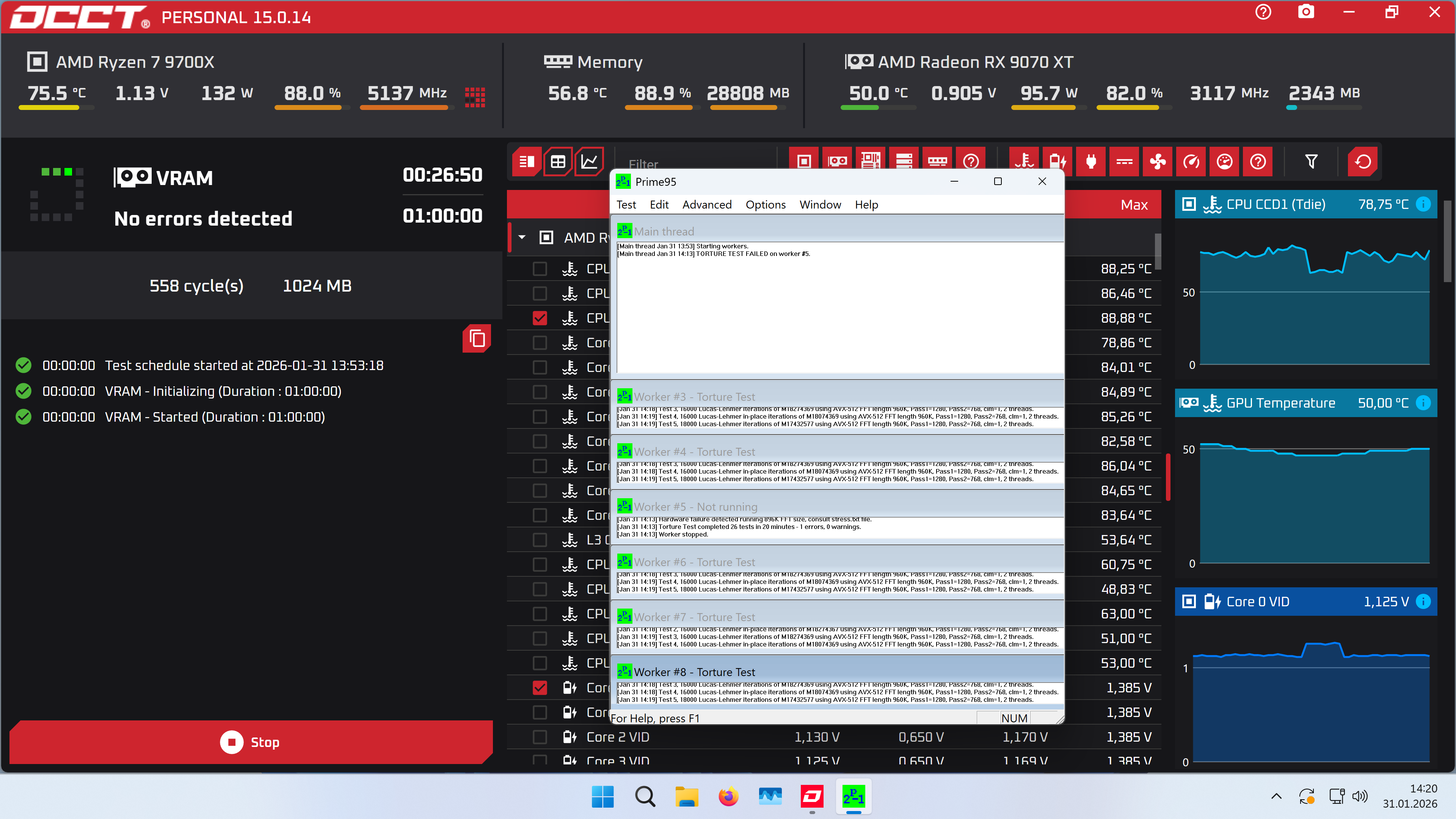Open the per-core grid icon beside 5137 MHz
The image size is (1456, 819).
tap(475, 97)
